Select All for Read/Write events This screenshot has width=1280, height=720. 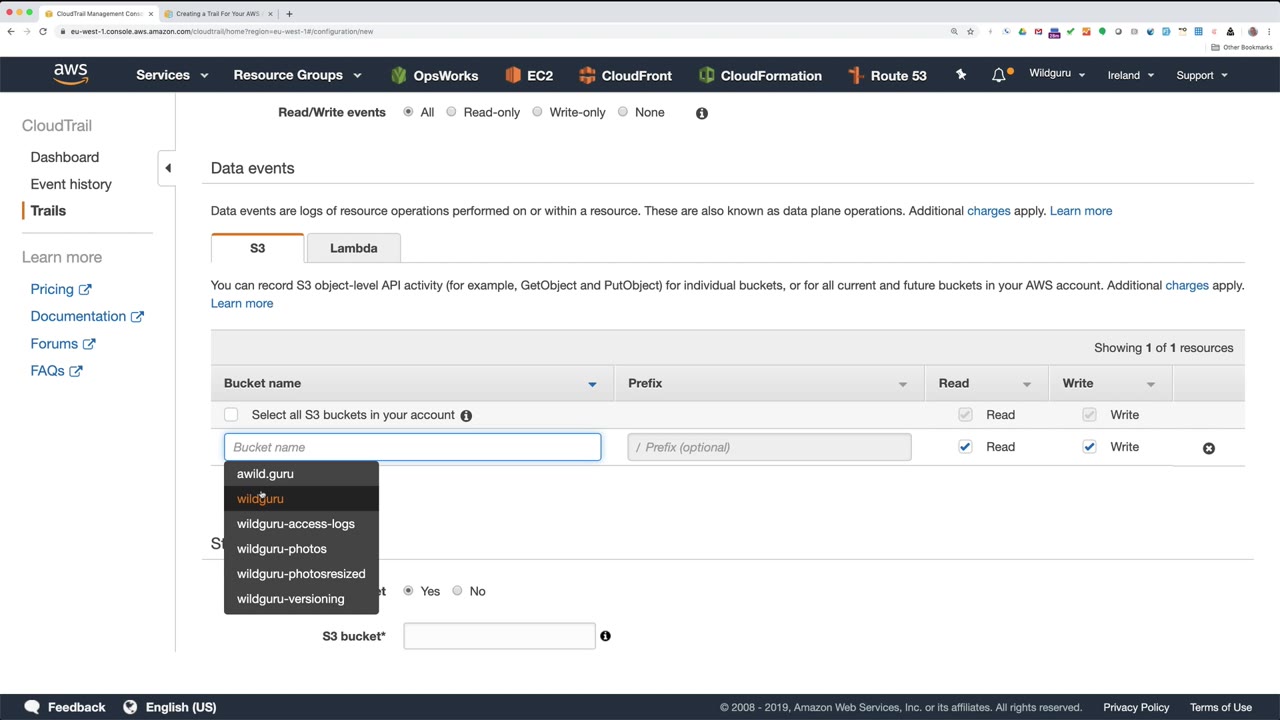[408, 112]
